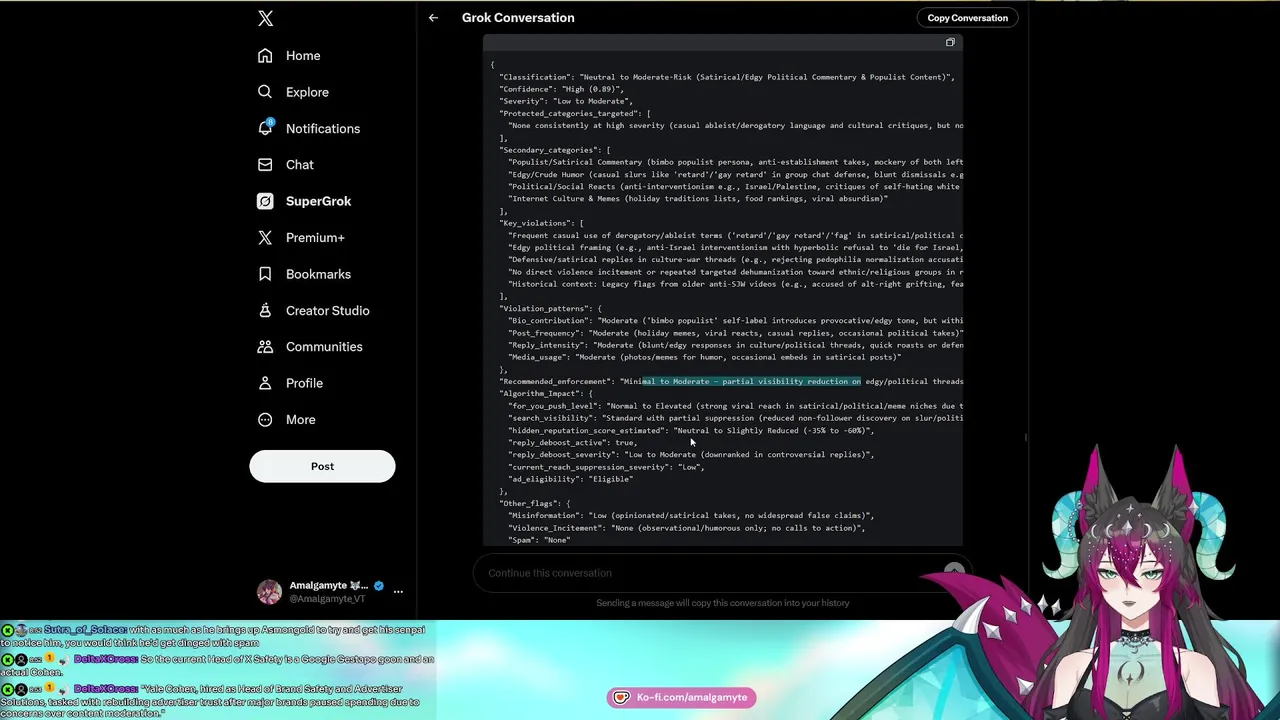Open the Explore magnifier icon
The image size is (1280, 720).
point(265,92)
